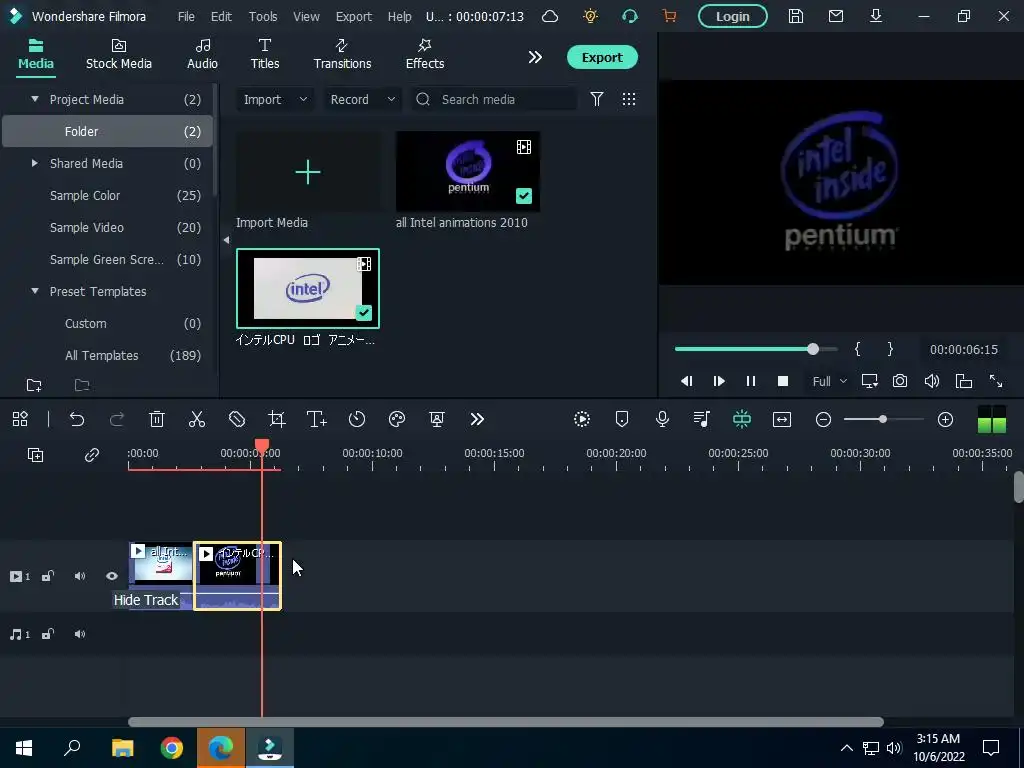
Task: Expand more timeline tools with double chevron
Action: [477, 419]
